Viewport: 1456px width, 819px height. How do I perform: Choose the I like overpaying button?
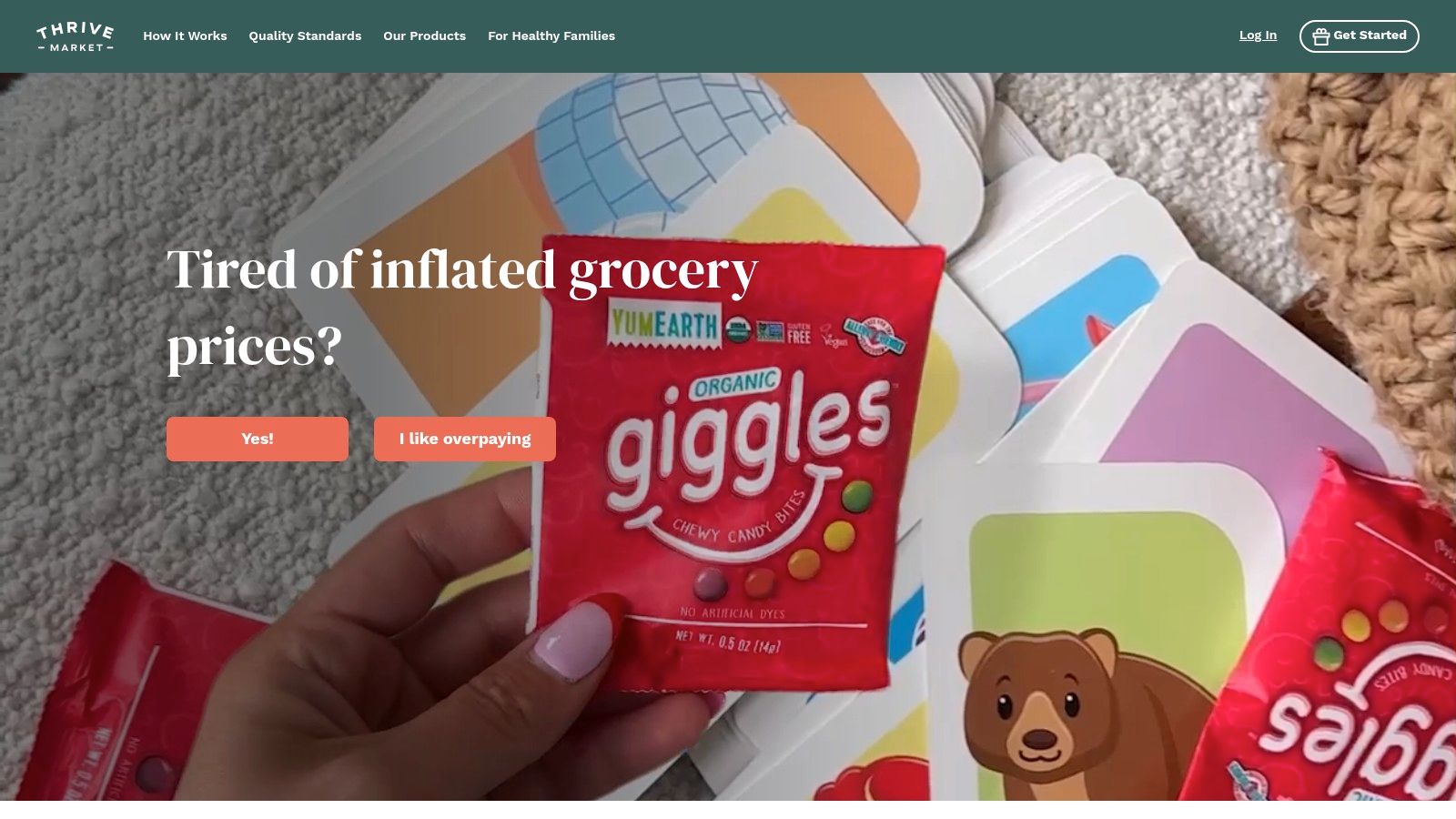465,439
